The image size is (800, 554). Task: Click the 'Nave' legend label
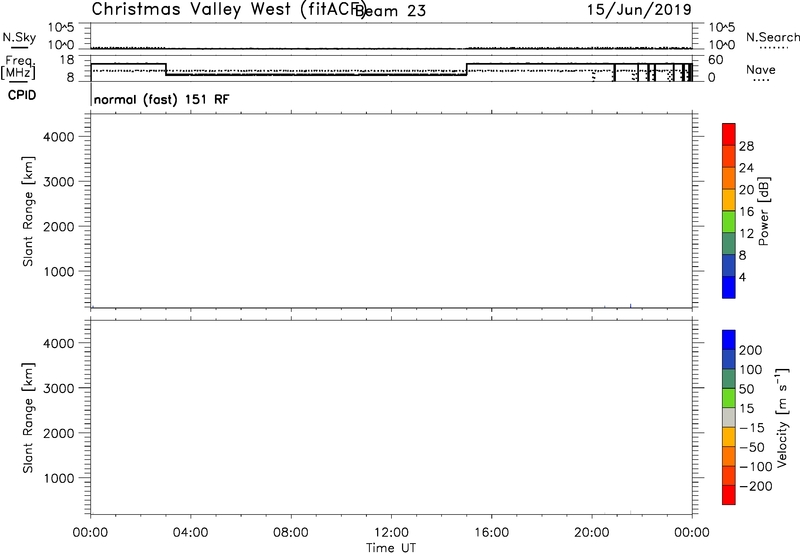760,69
